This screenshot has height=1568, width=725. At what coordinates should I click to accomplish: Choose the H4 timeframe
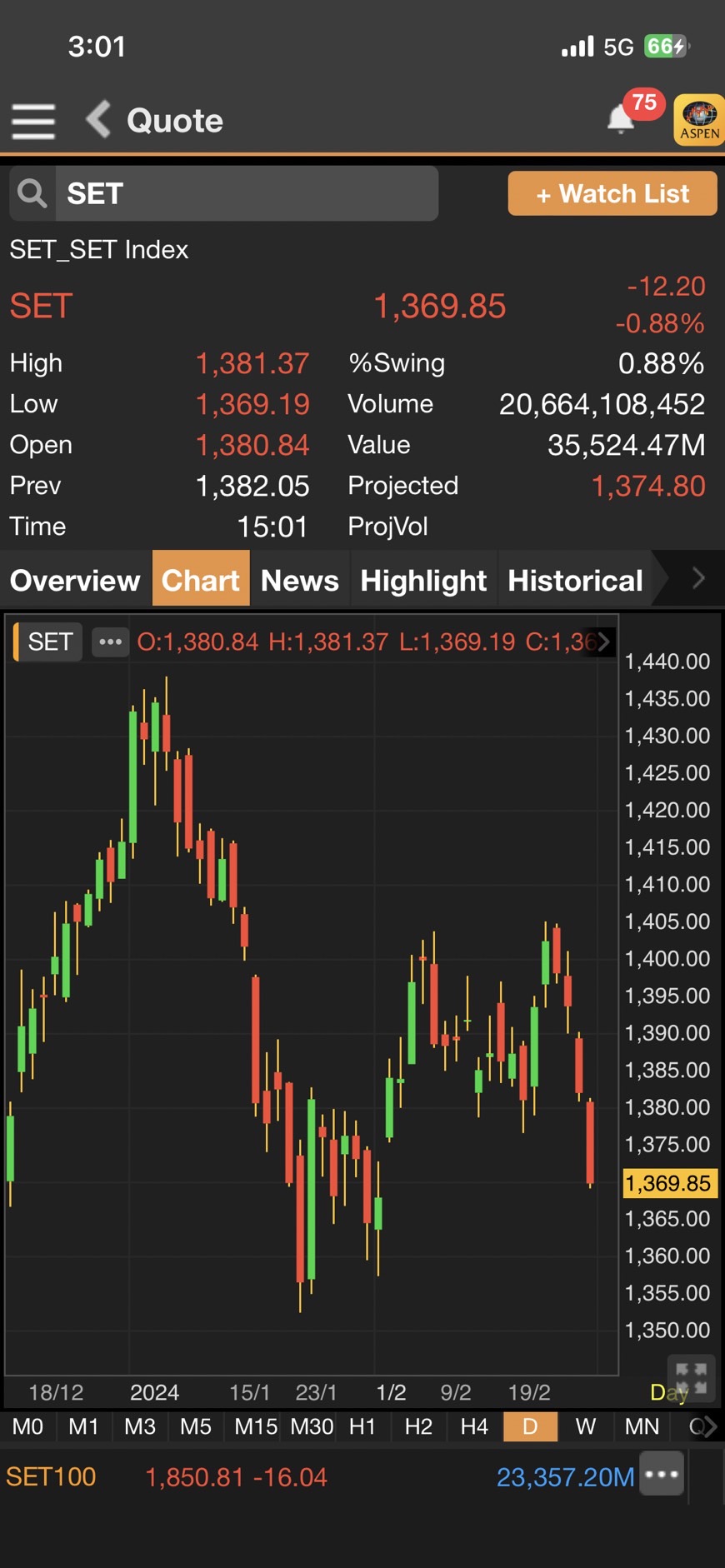point(474,1427)
